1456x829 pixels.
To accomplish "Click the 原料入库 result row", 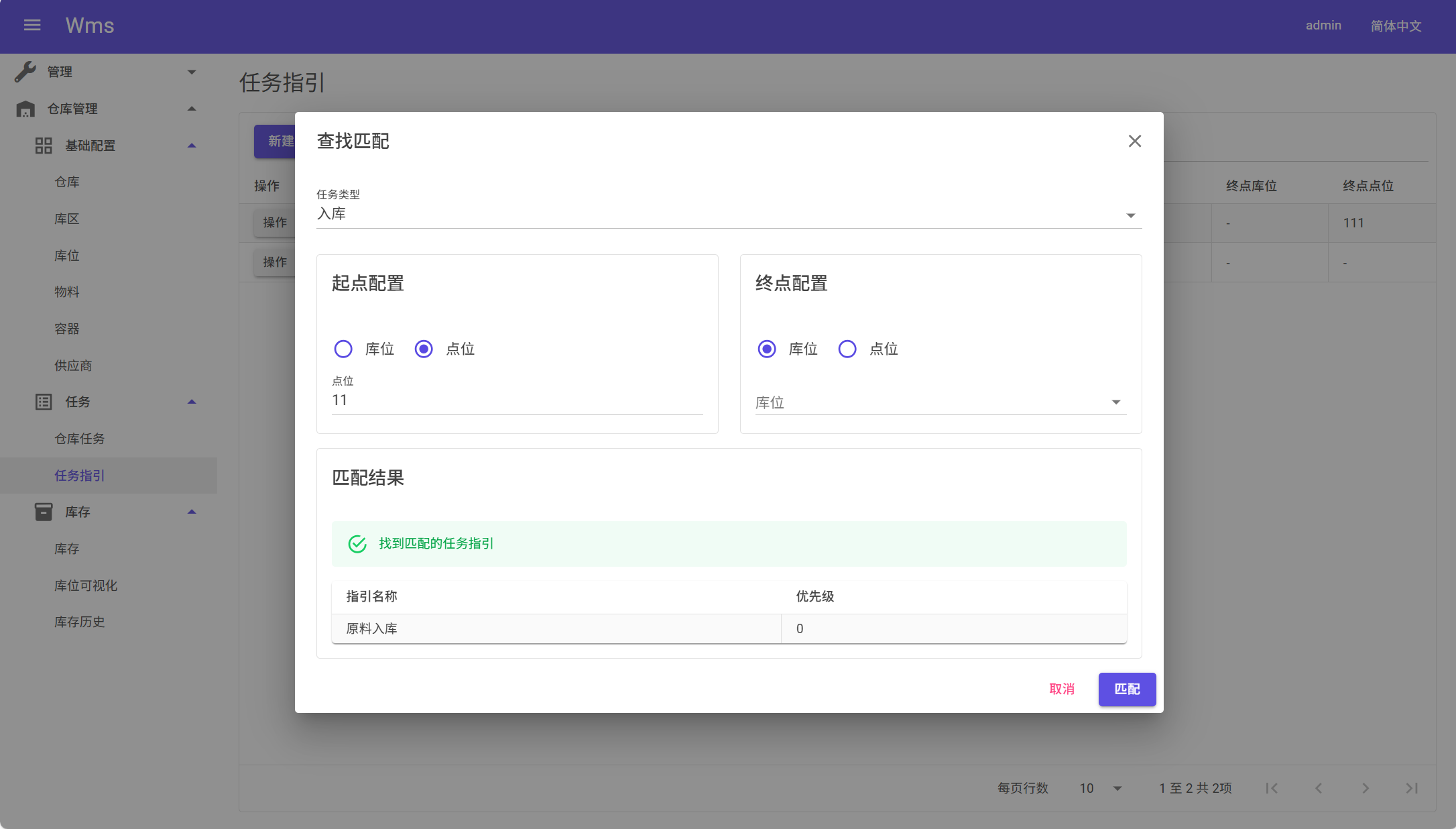I will tap(729, 628).
